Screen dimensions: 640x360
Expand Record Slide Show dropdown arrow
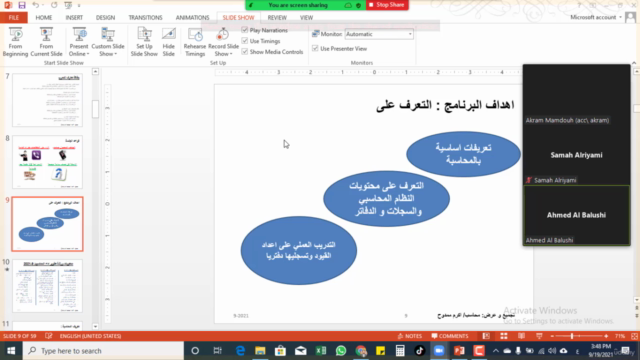point(231,54)
